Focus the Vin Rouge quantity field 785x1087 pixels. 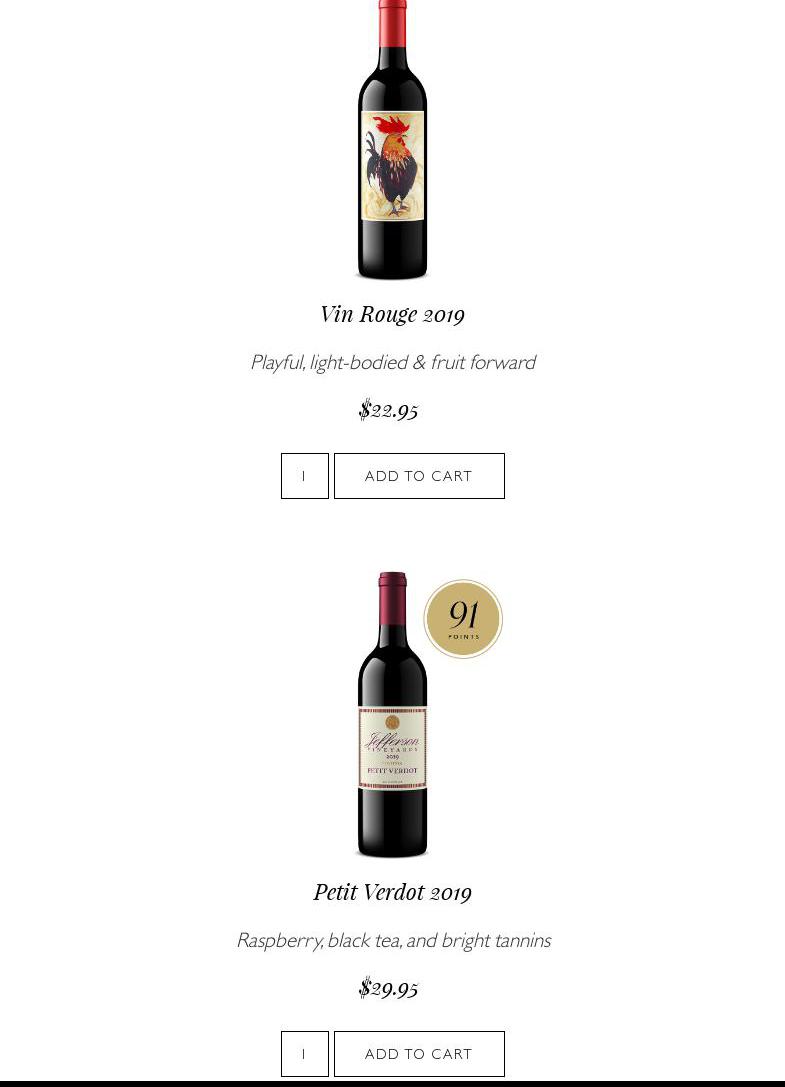coord(304,476)
